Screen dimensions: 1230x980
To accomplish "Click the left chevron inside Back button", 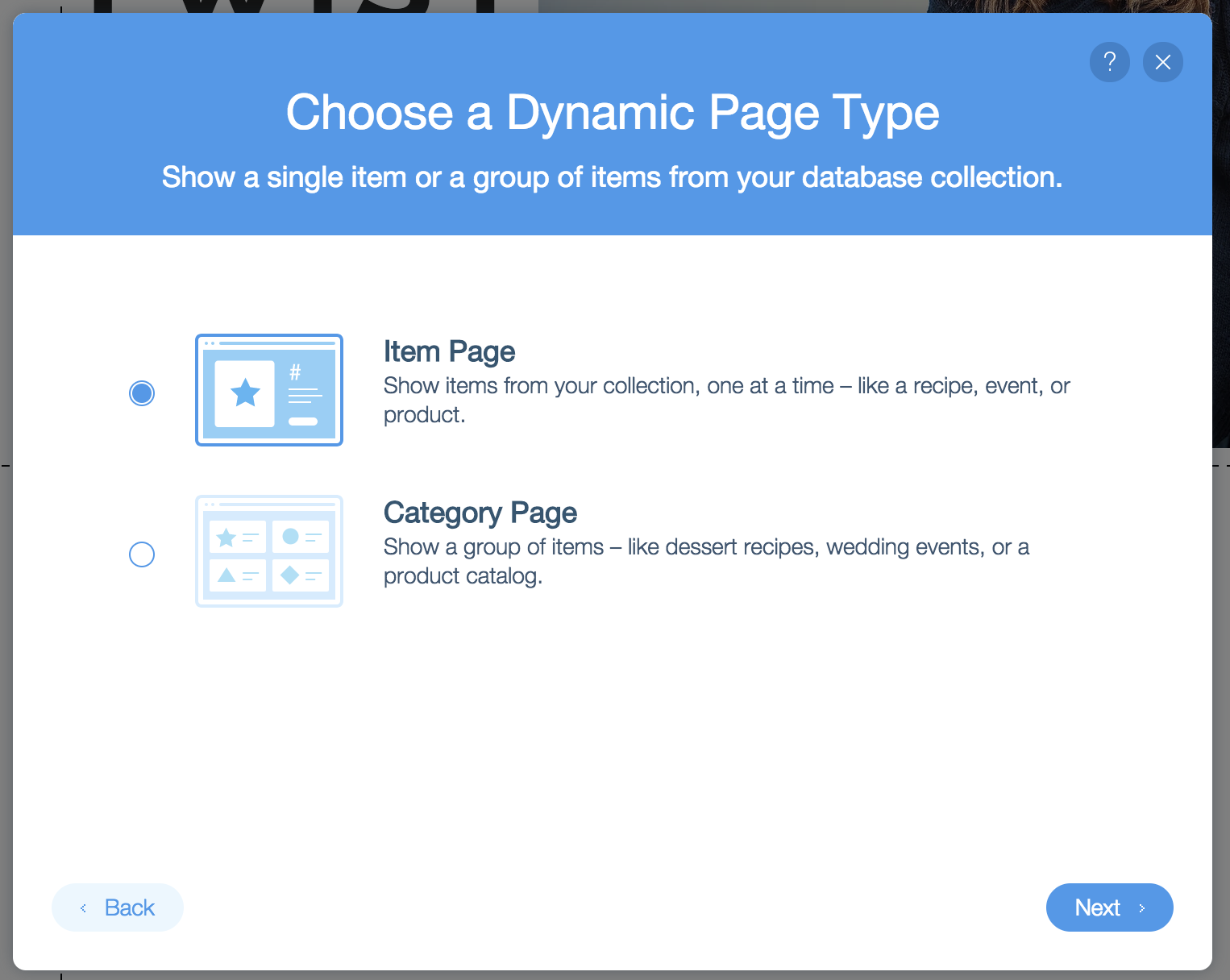I will [x=83, y=908].
